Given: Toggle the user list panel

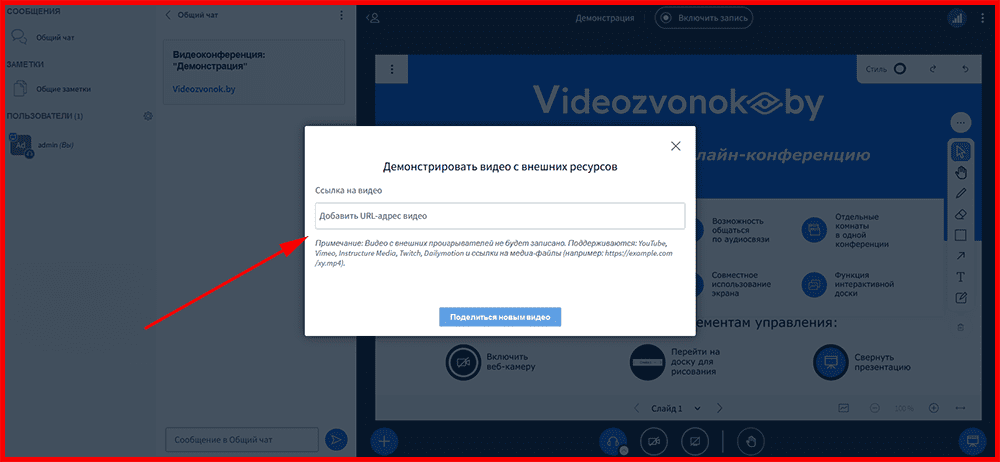Looking at the screenshot, I should click(372, 18).
